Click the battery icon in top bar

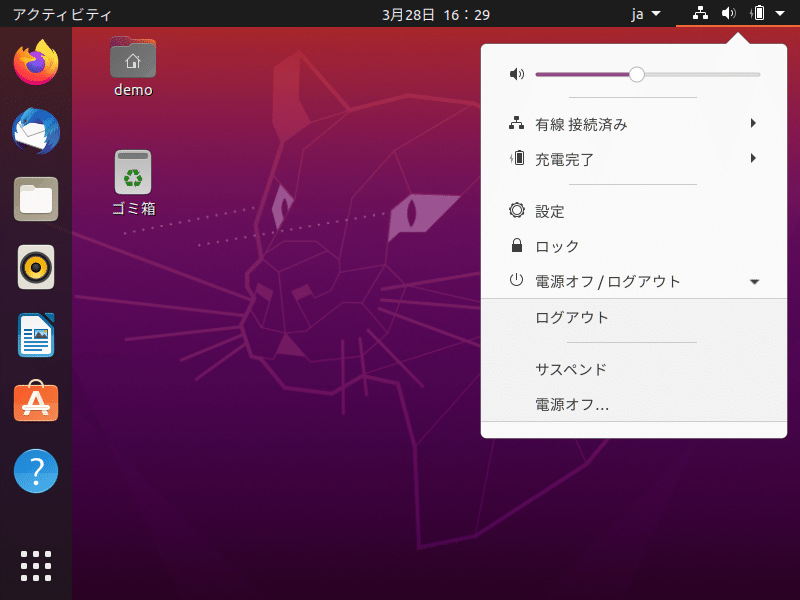758,13
